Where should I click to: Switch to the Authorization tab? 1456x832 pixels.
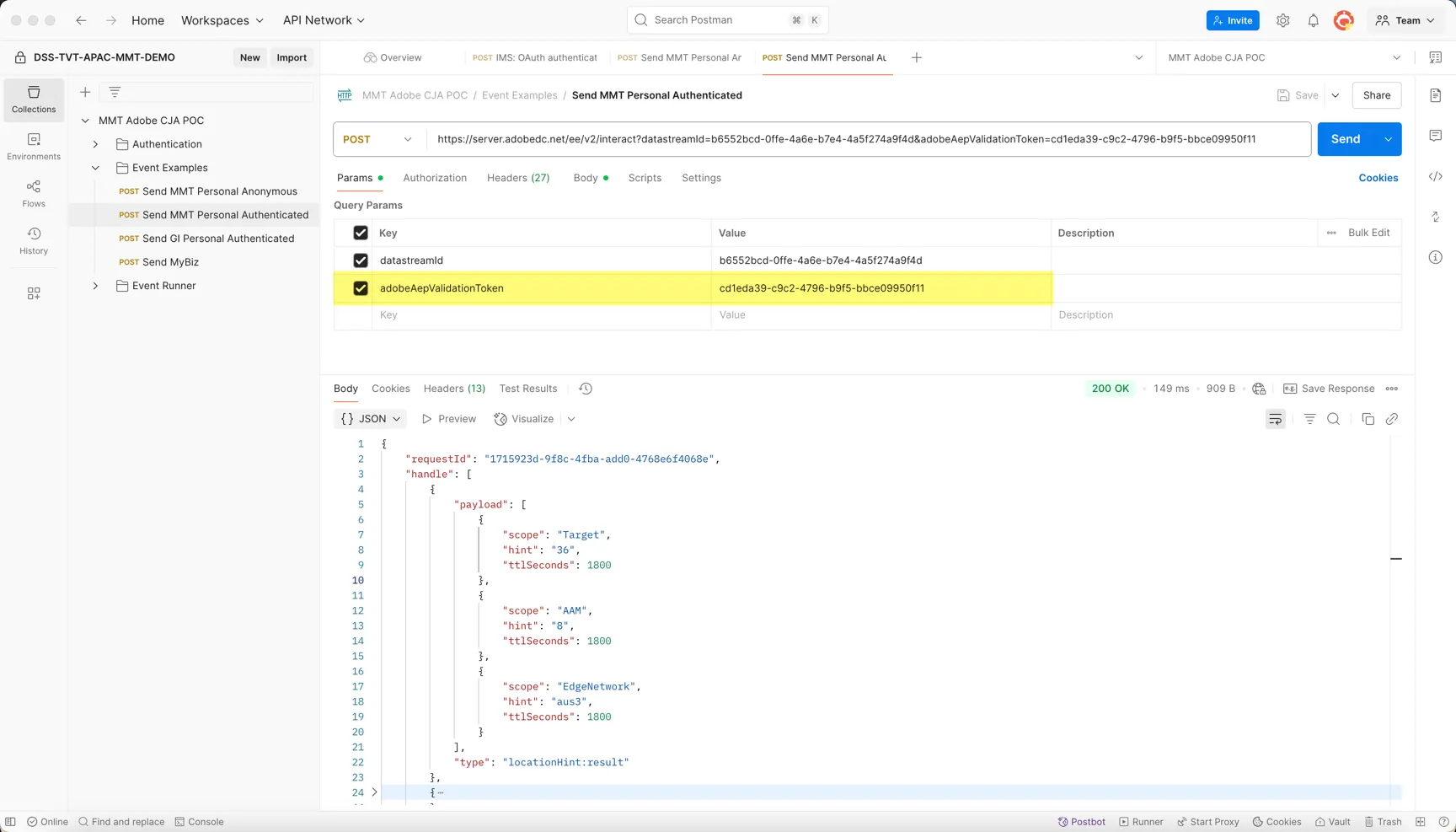point(435,178)
